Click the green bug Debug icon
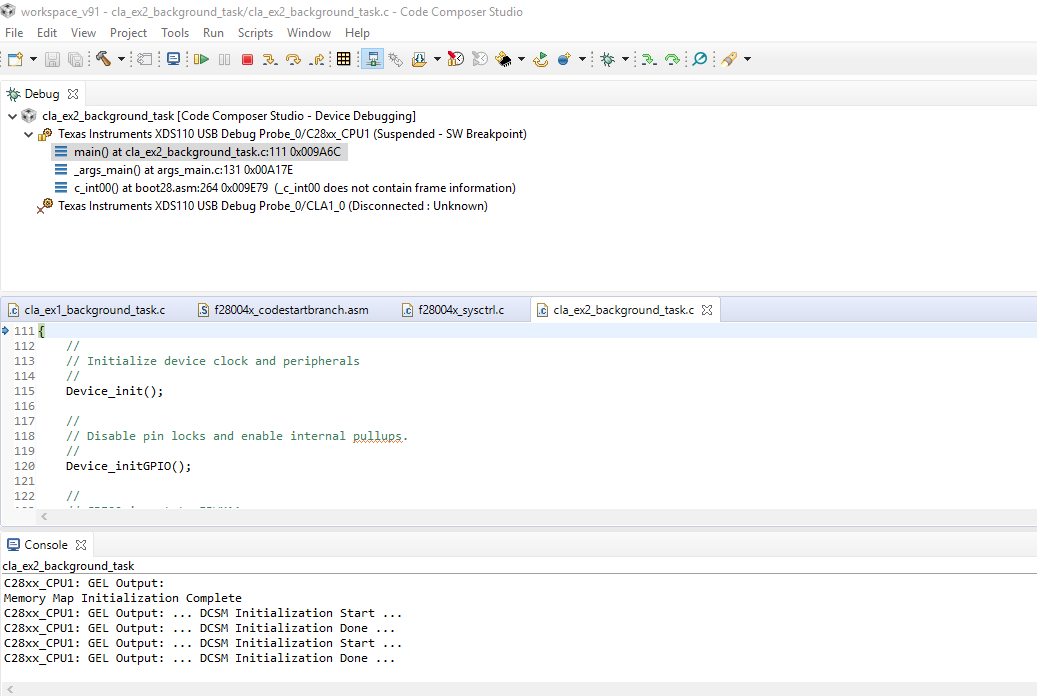1037x696 pixels. coord(607,59)
